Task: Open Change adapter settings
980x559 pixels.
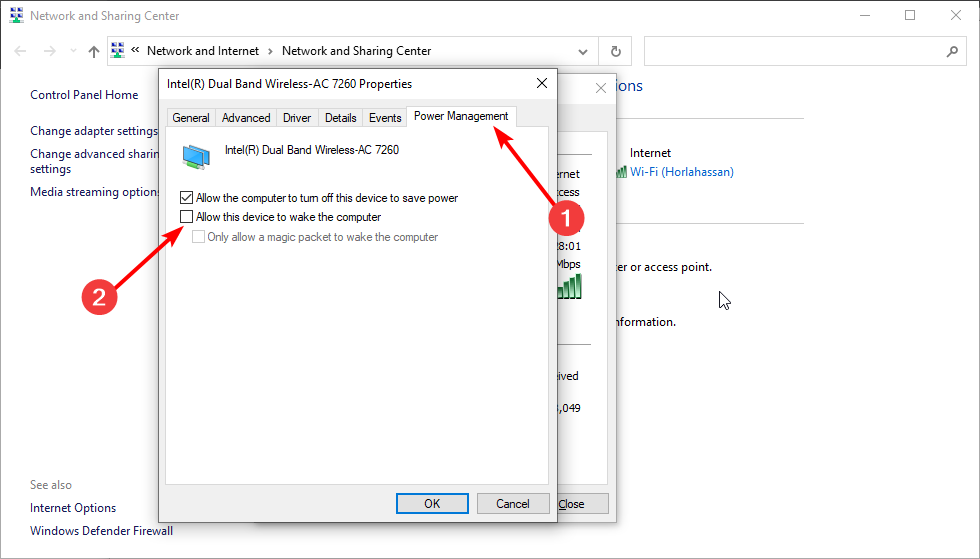Action: coord(94,131)
